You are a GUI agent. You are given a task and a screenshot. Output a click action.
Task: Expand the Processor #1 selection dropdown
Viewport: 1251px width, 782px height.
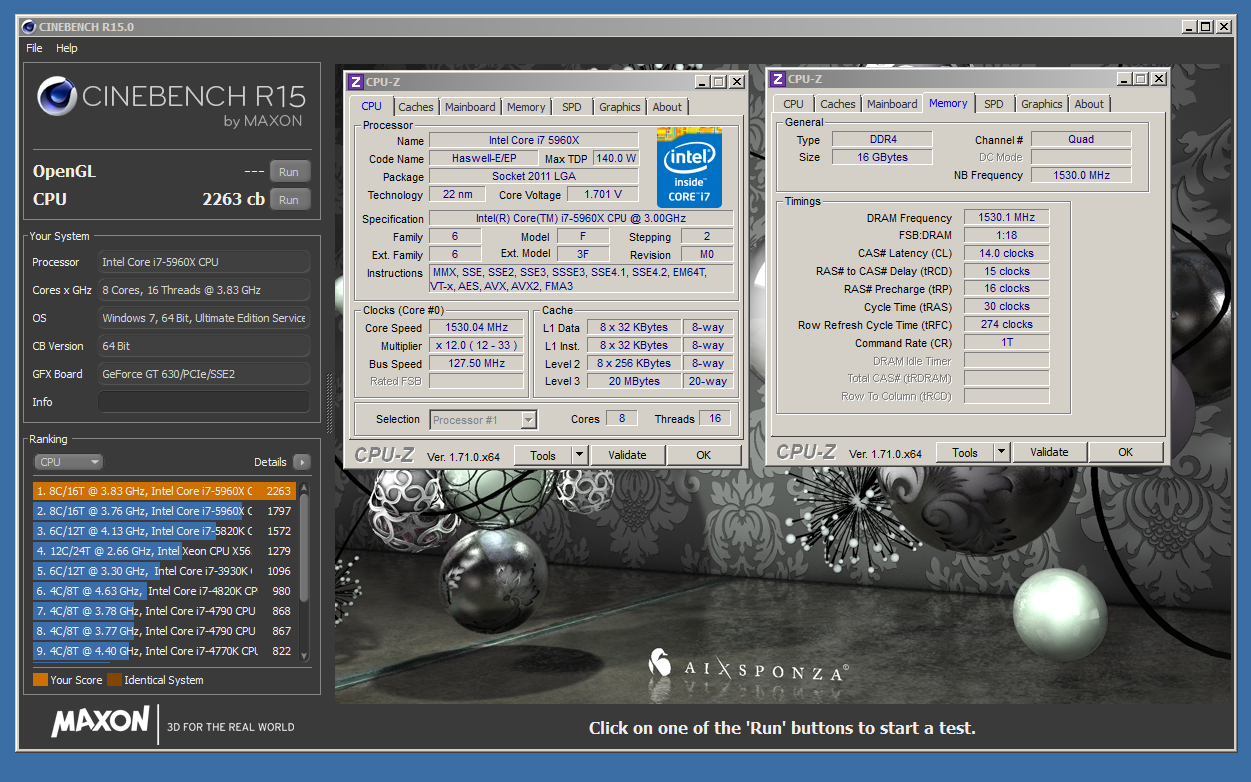pos(528,420)
